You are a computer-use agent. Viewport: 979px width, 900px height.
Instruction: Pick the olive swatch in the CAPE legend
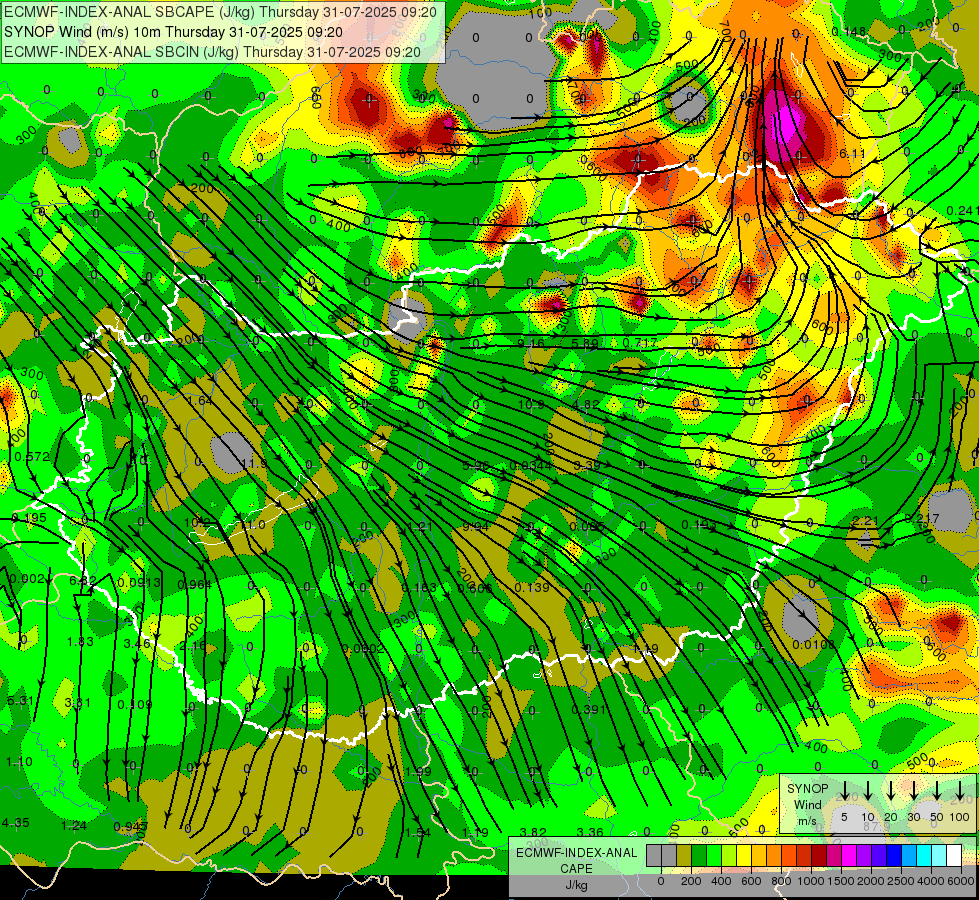click(684, 855)
